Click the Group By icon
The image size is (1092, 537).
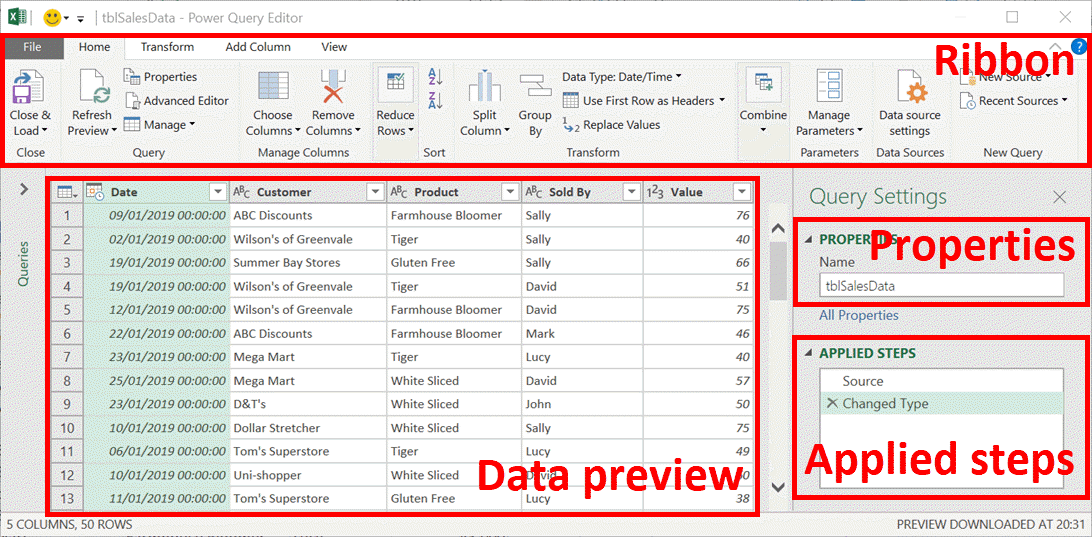tap(535, 90)
